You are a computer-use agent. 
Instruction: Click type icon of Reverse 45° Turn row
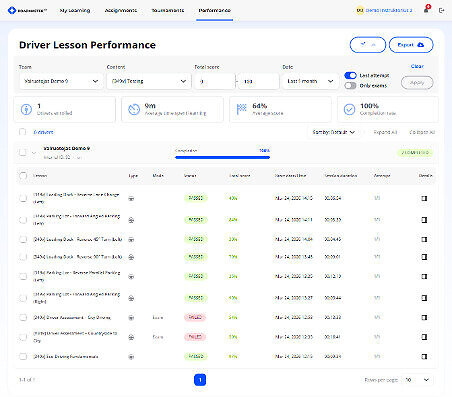pyautogui.click(x=131, y=239)
